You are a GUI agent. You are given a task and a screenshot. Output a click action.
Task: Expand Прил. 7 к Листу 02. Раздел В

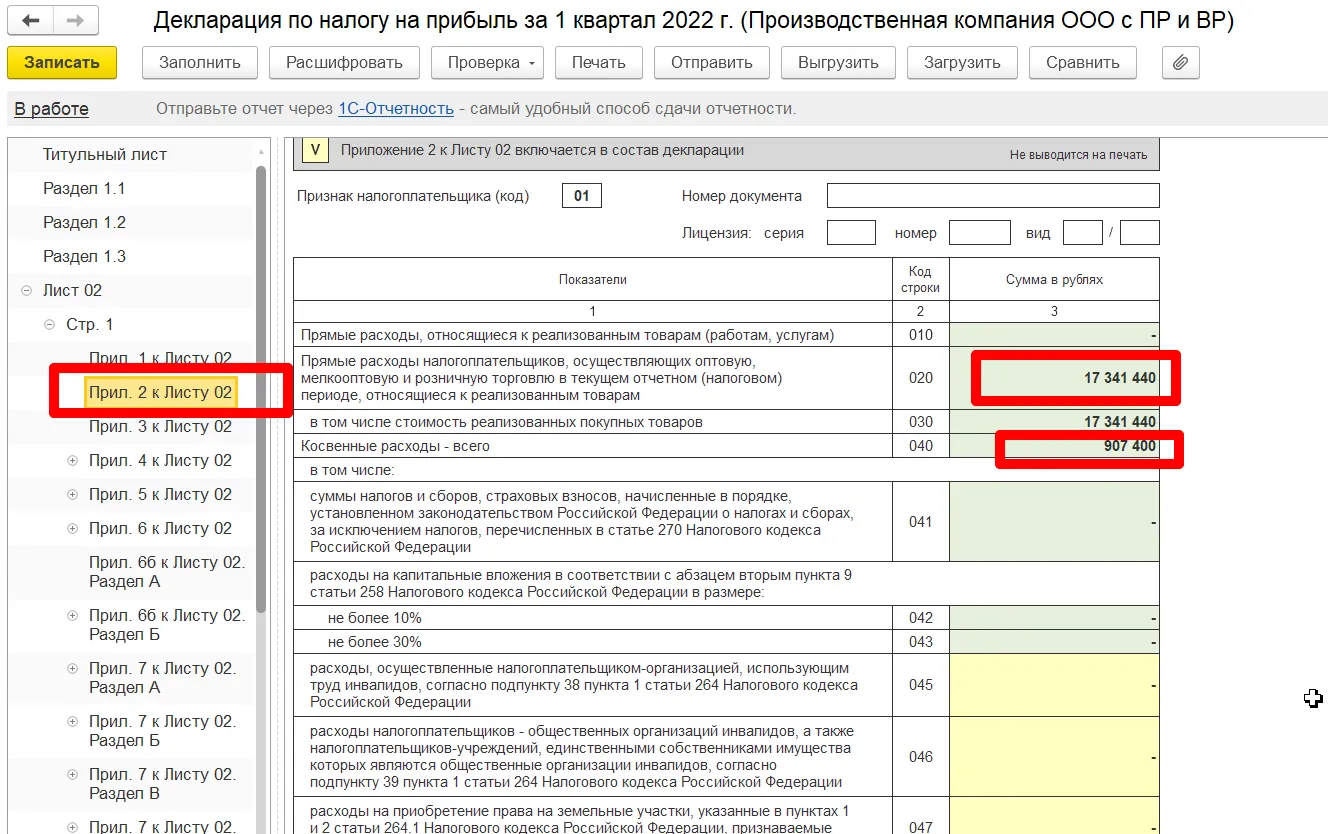pyautogui.click(x=72, y=774)
